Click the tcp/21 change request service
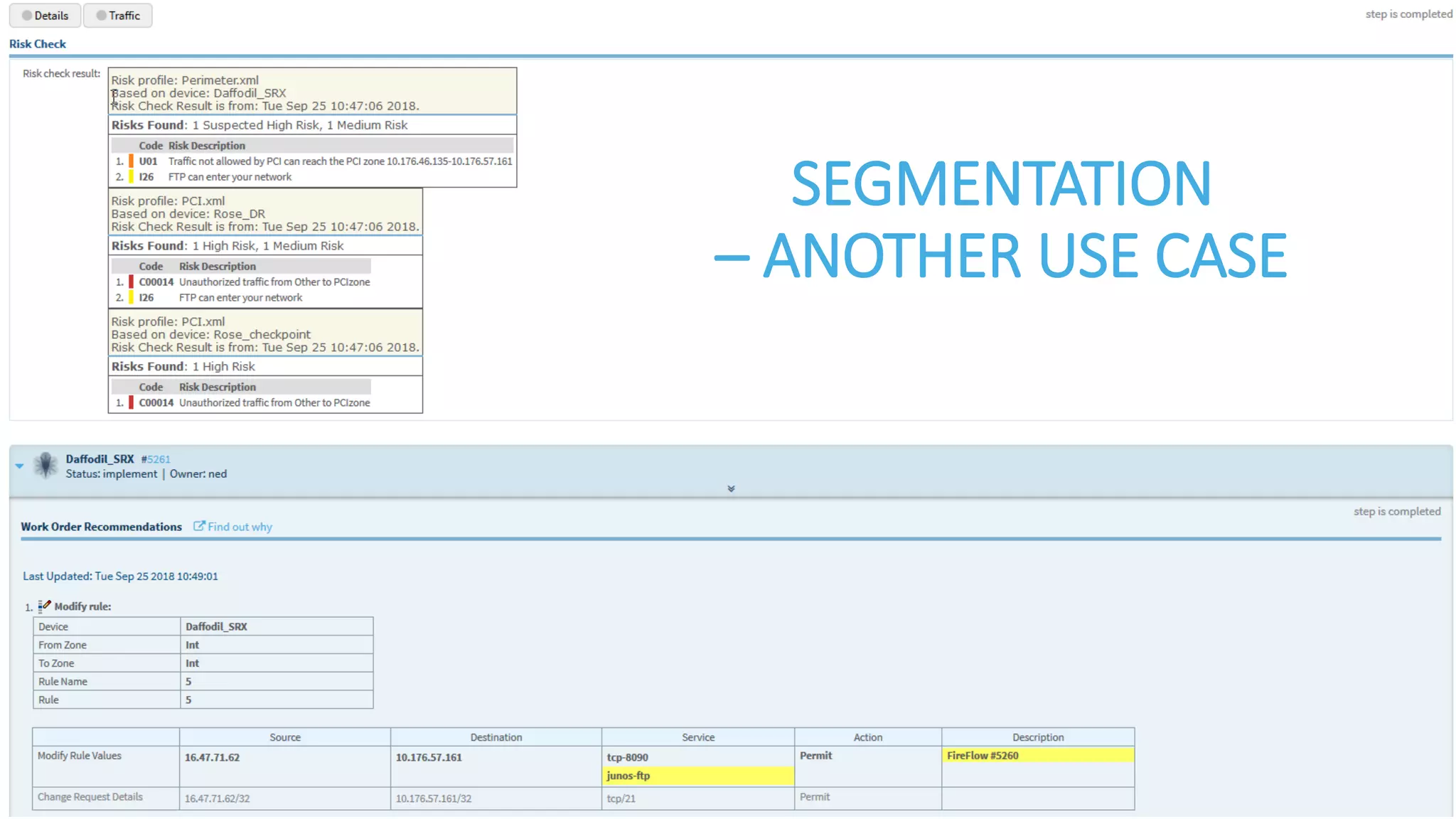The image size is (1456, 819). pos(621,798)
